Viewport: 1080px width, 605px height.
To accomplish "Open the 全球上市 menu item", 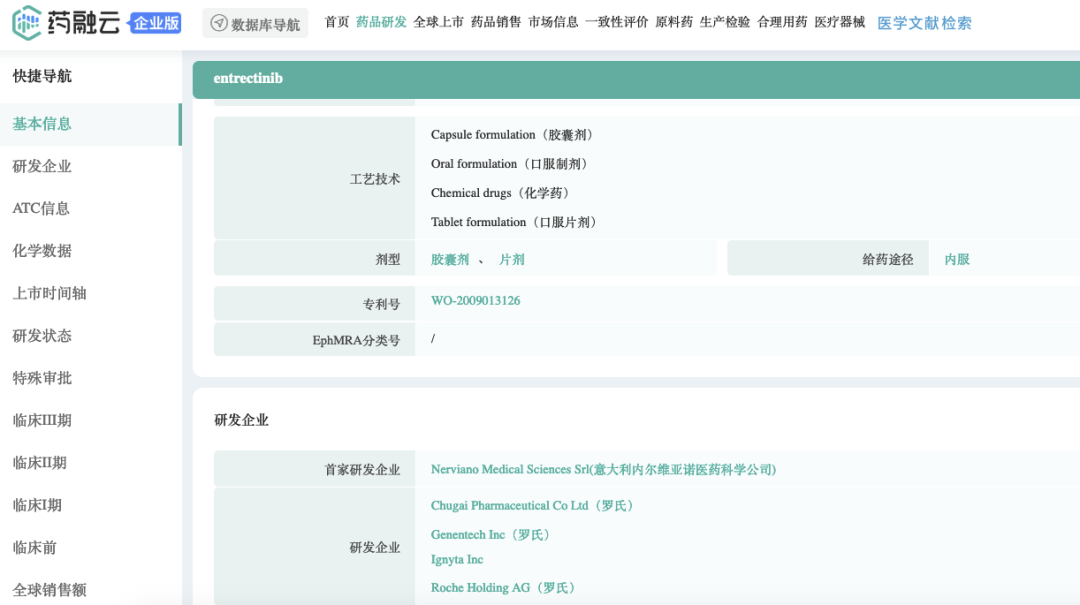I will tap(438, 22).
